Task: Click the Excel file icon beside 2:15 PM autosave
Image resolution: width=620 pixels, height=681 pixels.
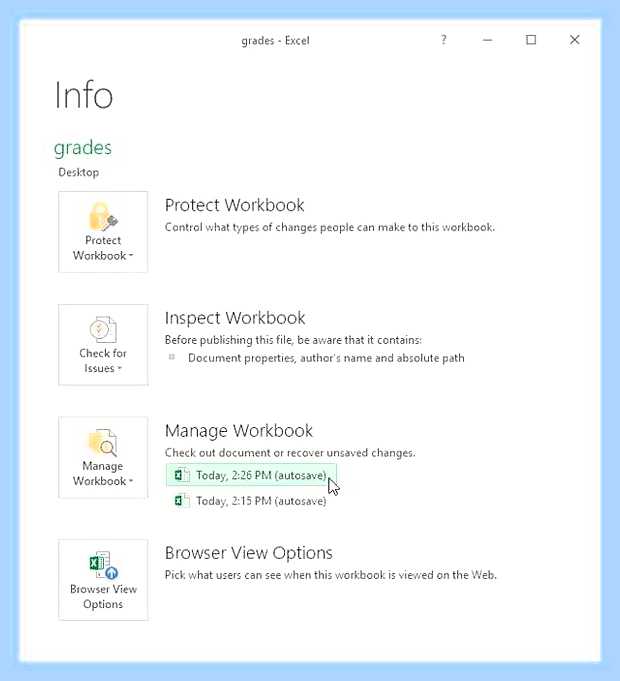Action: (181, 500)
